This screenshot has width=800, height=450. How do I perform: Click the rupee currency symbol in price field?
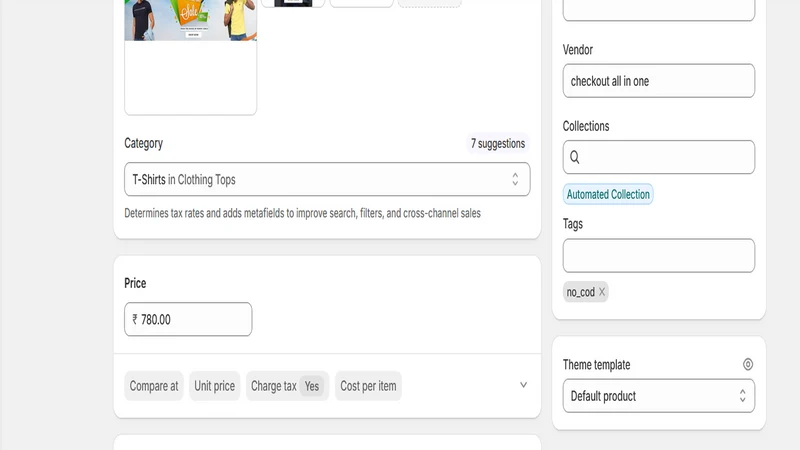tap(135, 319)
